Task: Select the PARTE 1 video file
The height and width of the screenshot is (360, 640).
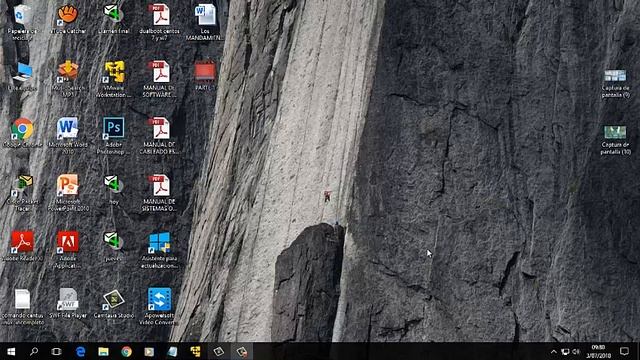Action: [x=205, y=76]
